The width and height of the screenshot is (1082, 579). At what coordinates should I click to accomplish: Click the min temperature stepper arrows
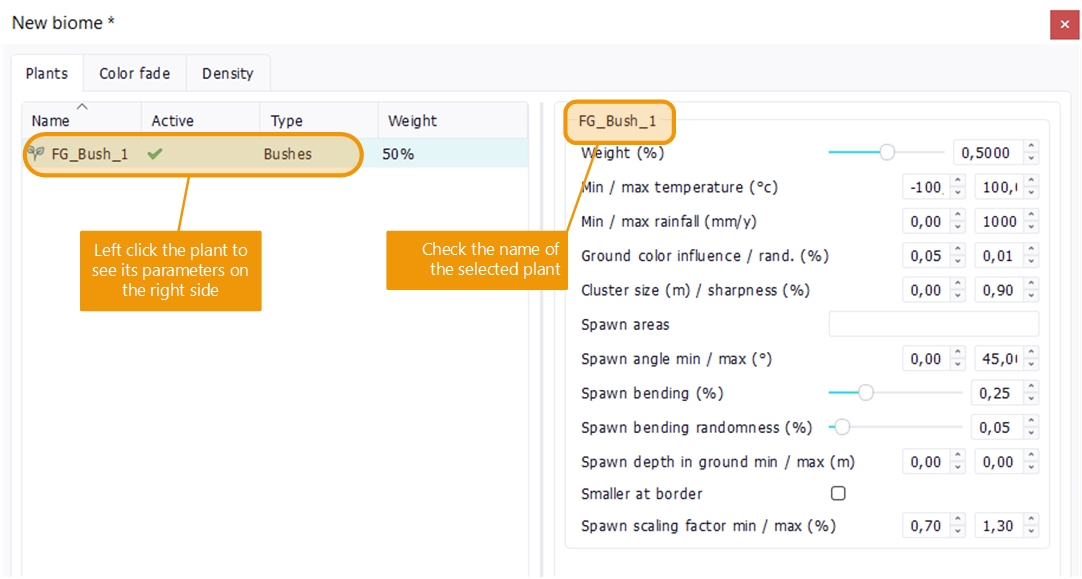pos(957,187)
